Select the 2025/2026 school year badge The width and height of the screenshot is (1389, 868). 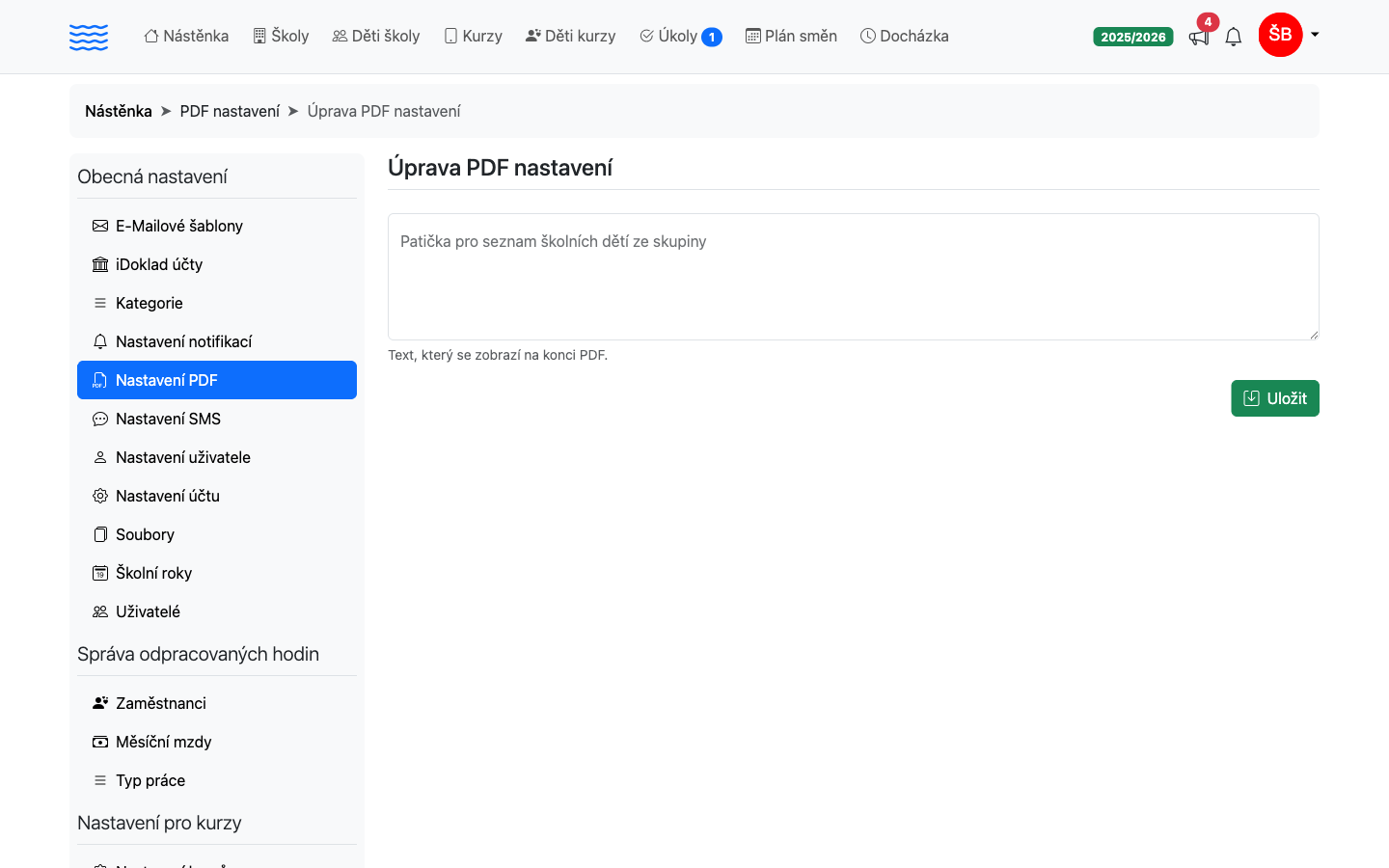tap(1133, 37)
